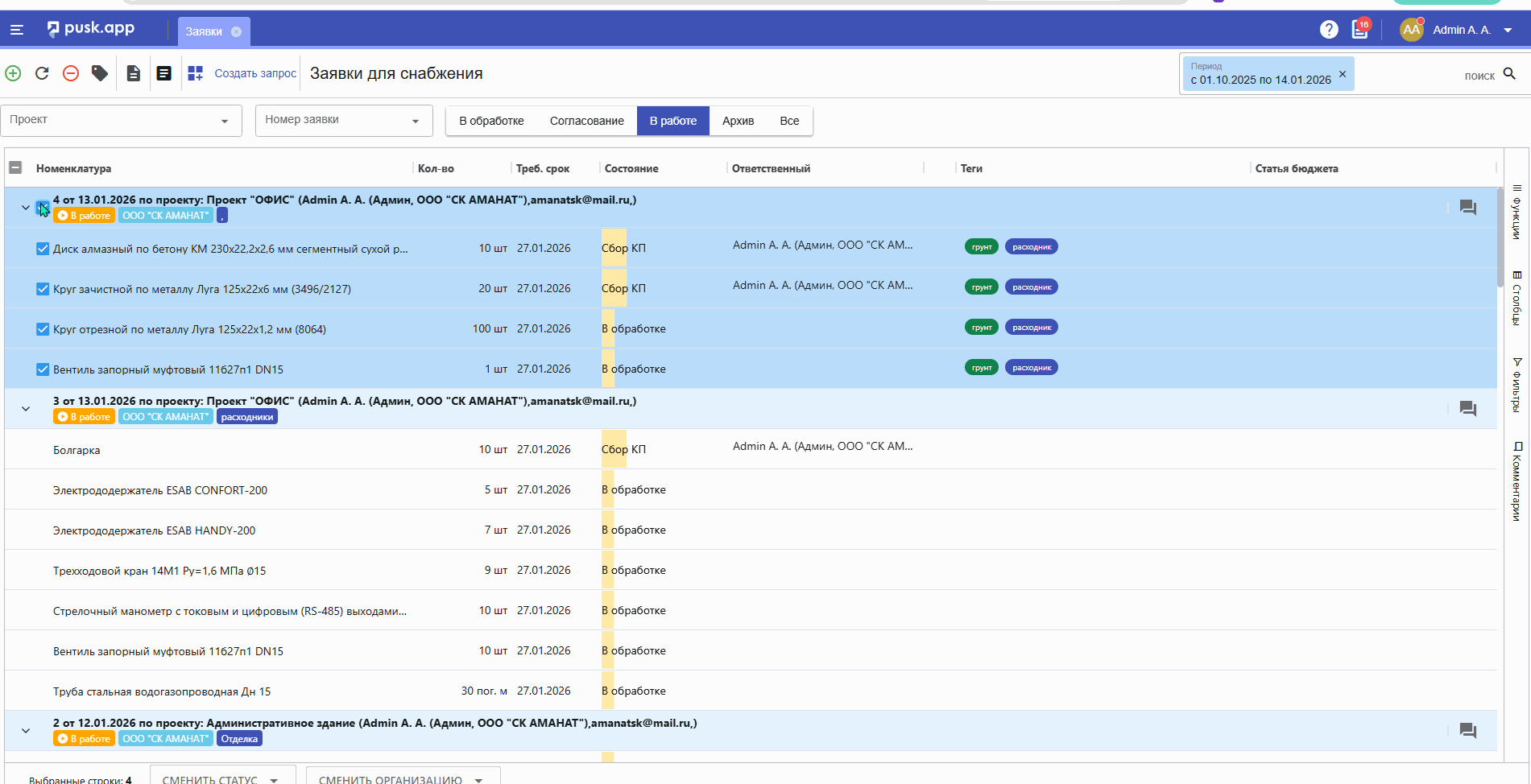This screenshot has height=784, width=1531.
Task: Open the Номер заявки dropdown
Action: (x=344, y=121)
